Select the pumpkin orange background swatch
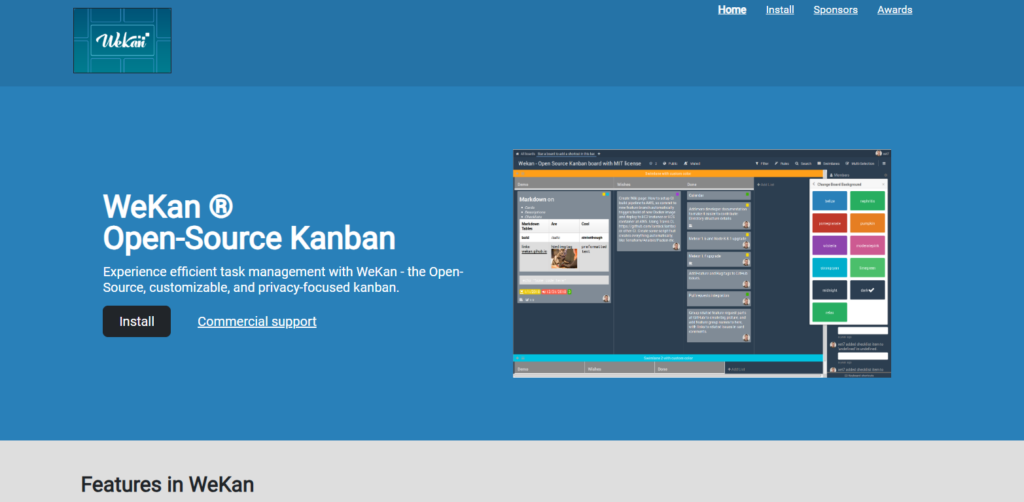This screenshot has width=1024, height=502. coord(867,223)
